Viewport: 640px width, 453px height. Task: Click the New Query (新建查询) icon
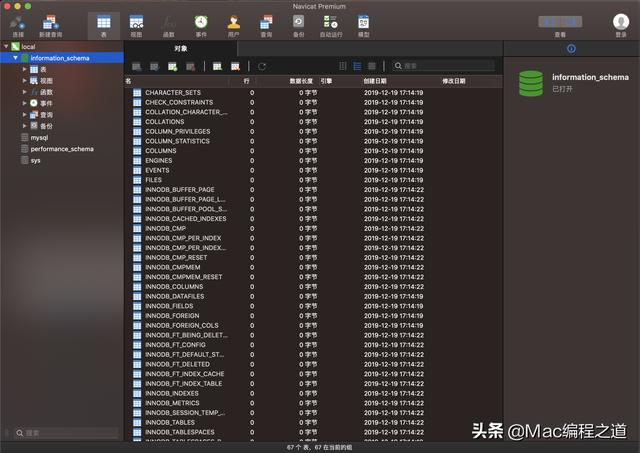pos(51,23)
